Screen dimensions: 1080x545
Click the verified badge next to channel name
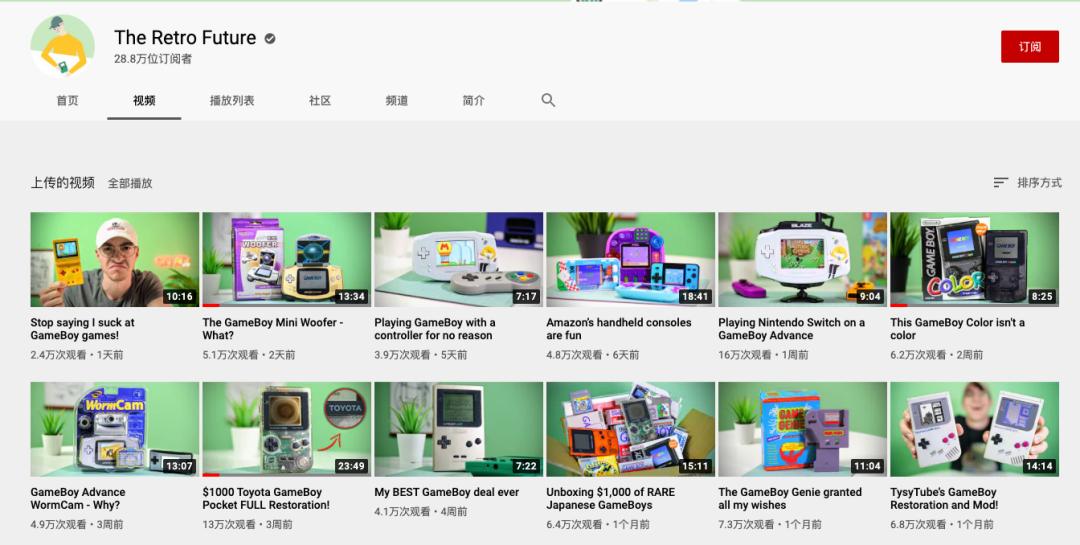click(x=270, y=39)
